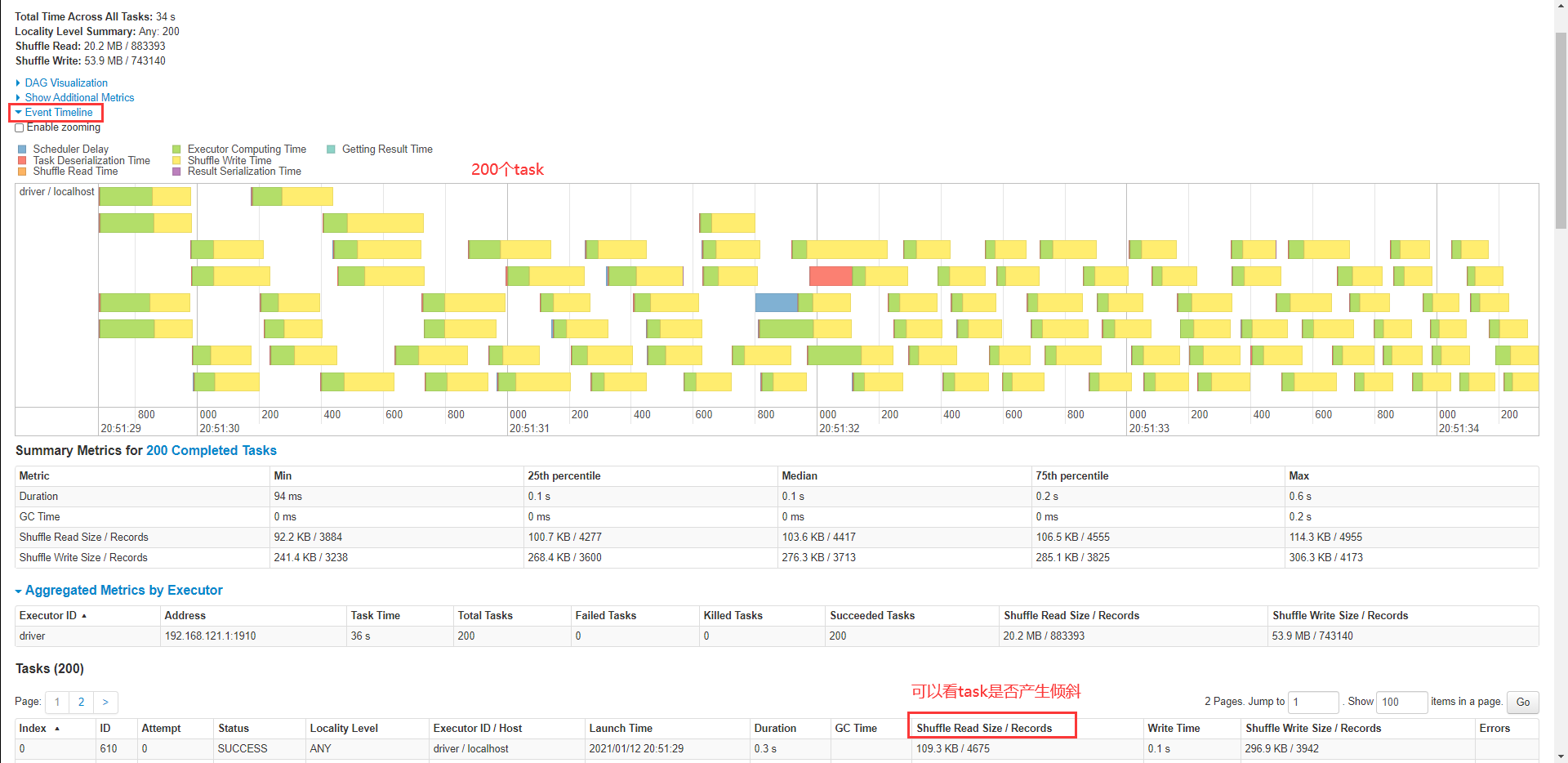The width and height of the screenshot is (1568, 763).
Task: Click the Shuffle Read Time legend swatch
Action: (x=22, y=172)
